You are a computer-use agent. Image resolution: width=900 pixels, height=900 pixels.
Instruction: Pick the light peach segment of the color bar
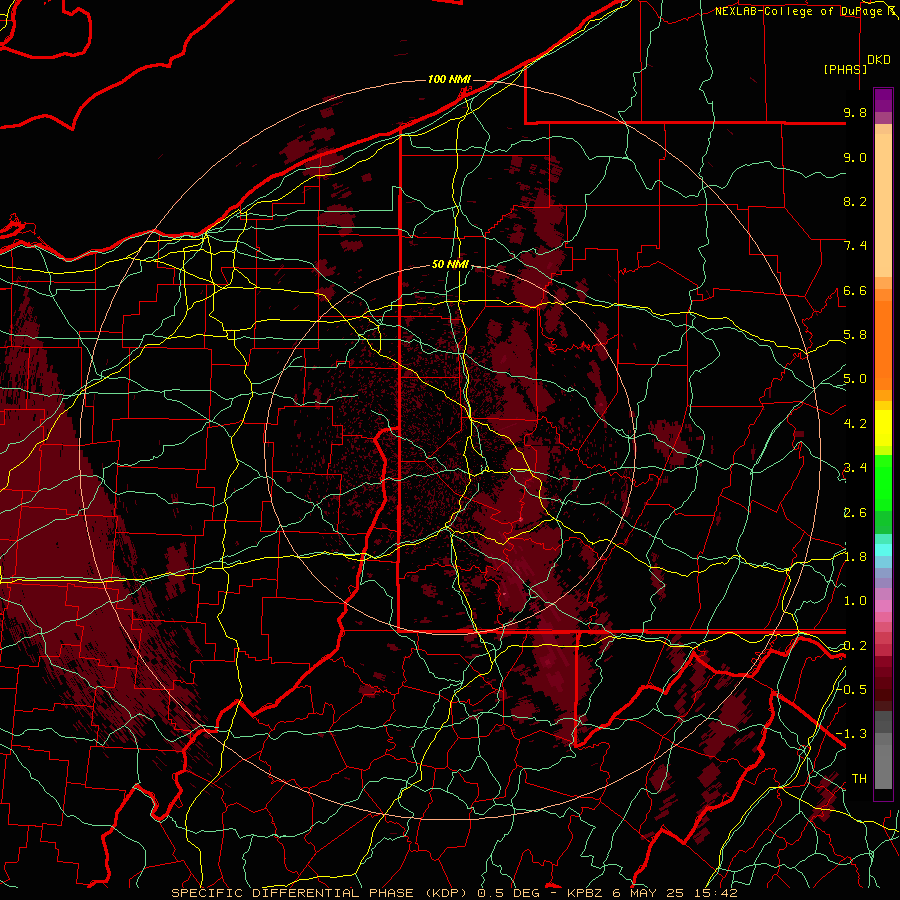pyautogui.click(x=883, y=205)
